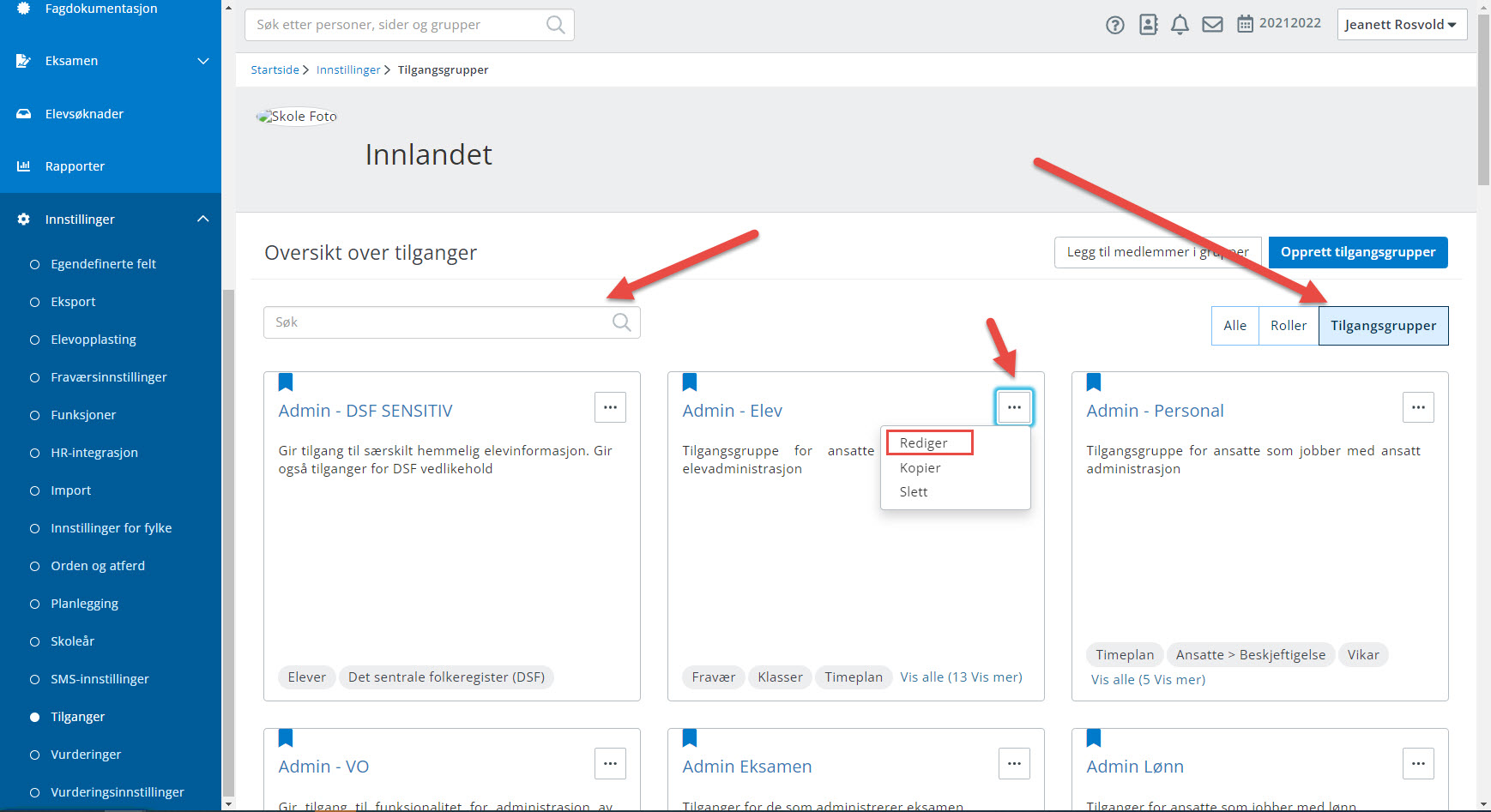
Task: Open SMS-innstillinger in sidebar
Action: click(100, 679)
